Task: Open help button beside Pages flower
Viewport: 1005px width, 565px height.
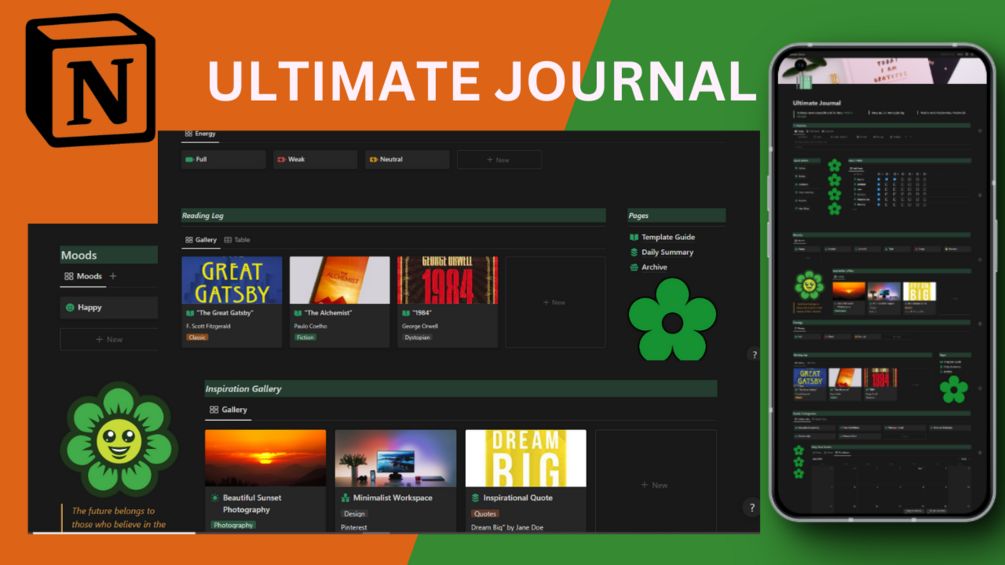Action: tap(754, 355)
